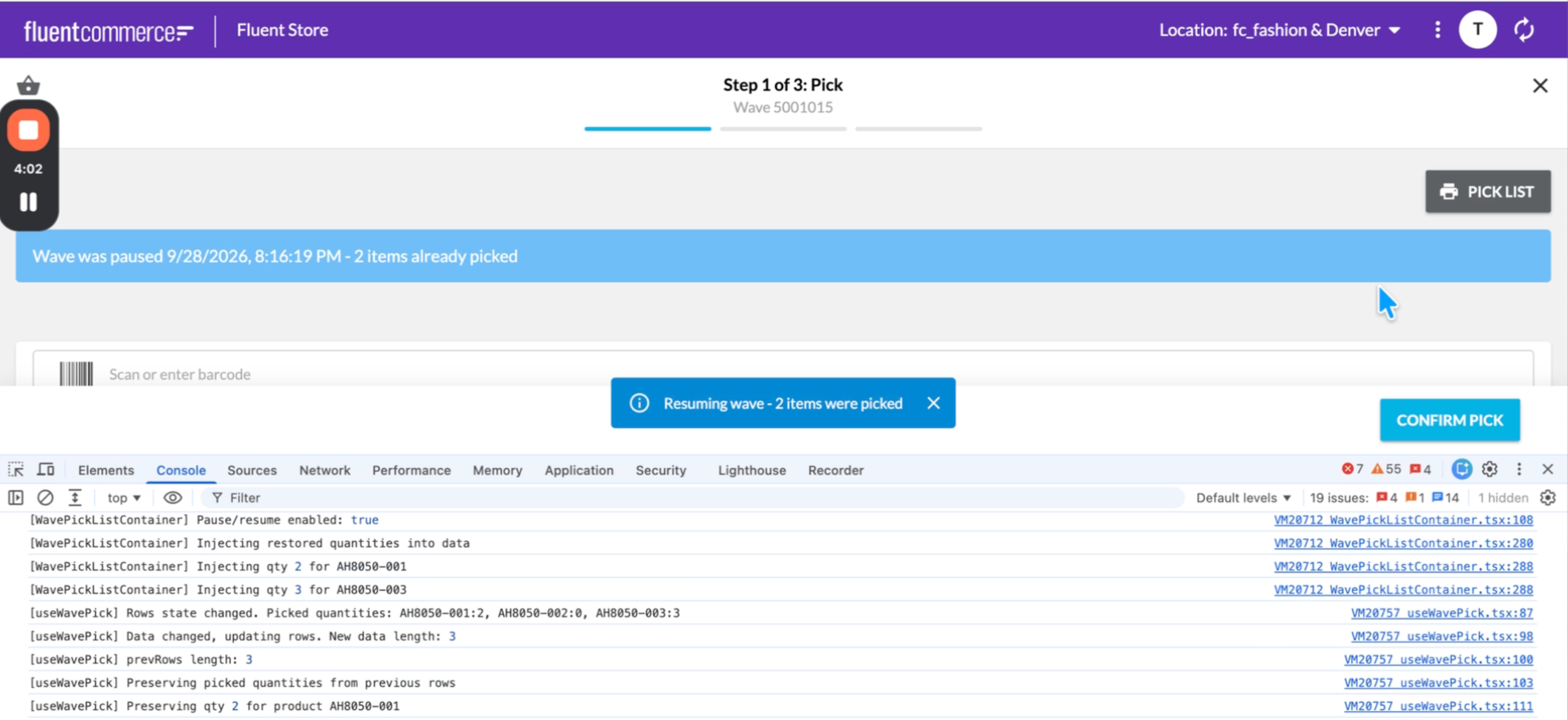Click the refresh icon in header
The image size is (1568, 720).
[x=1523, y=30]
